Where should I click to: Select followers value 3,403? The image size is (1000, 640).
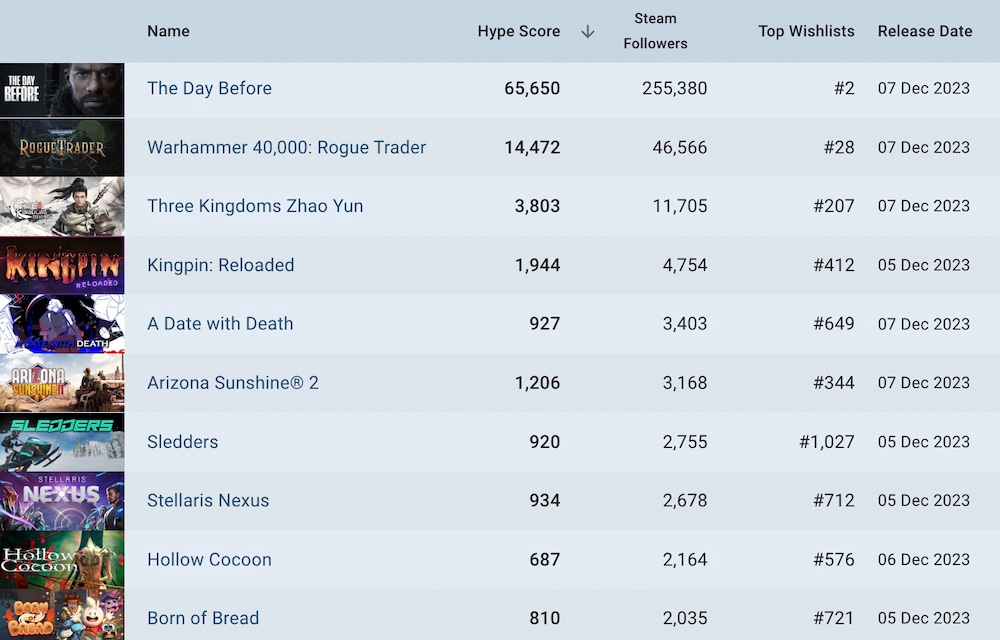point(684,324)
